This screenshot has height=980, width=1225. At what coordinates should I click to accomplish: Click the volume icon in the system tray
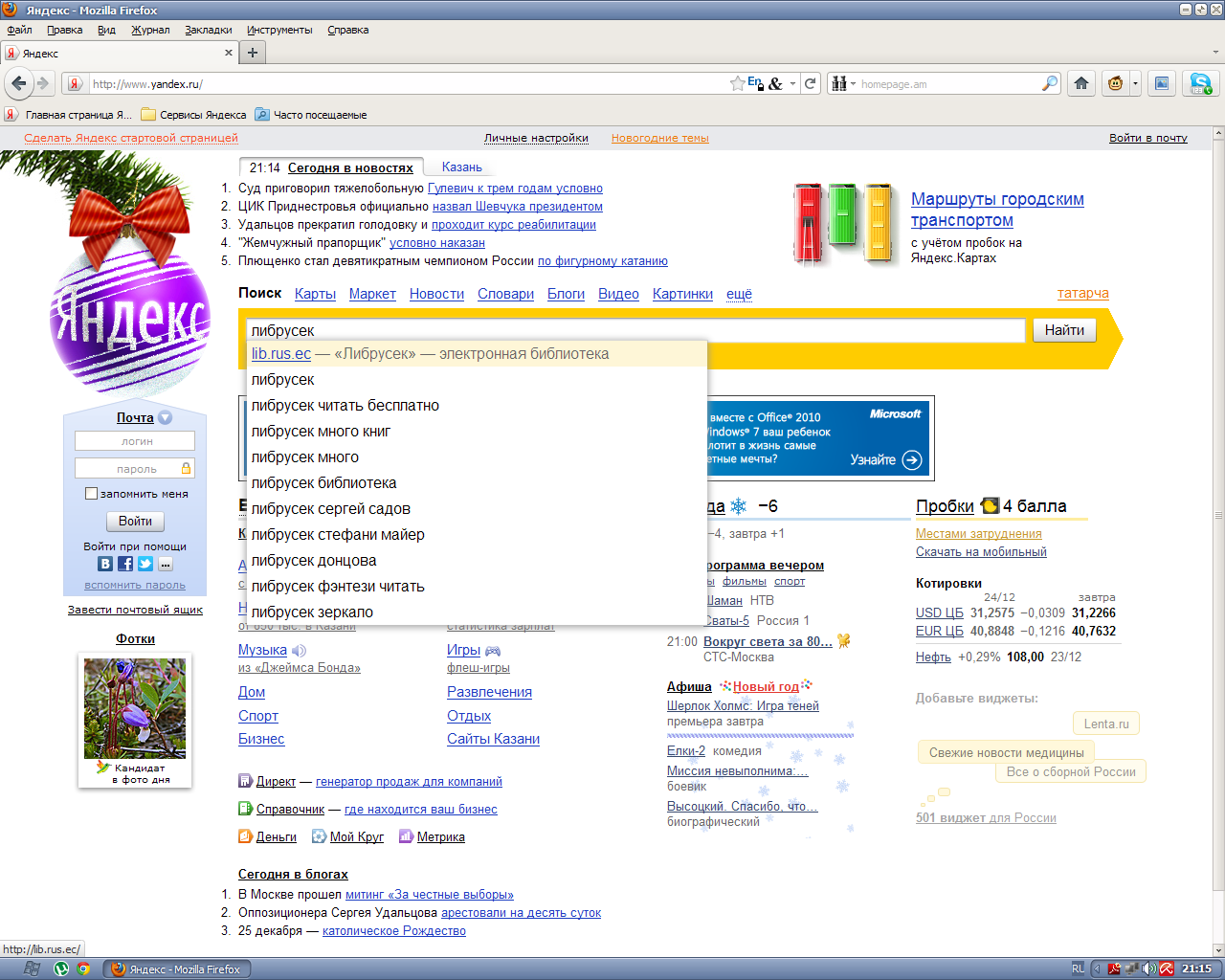1149,969
